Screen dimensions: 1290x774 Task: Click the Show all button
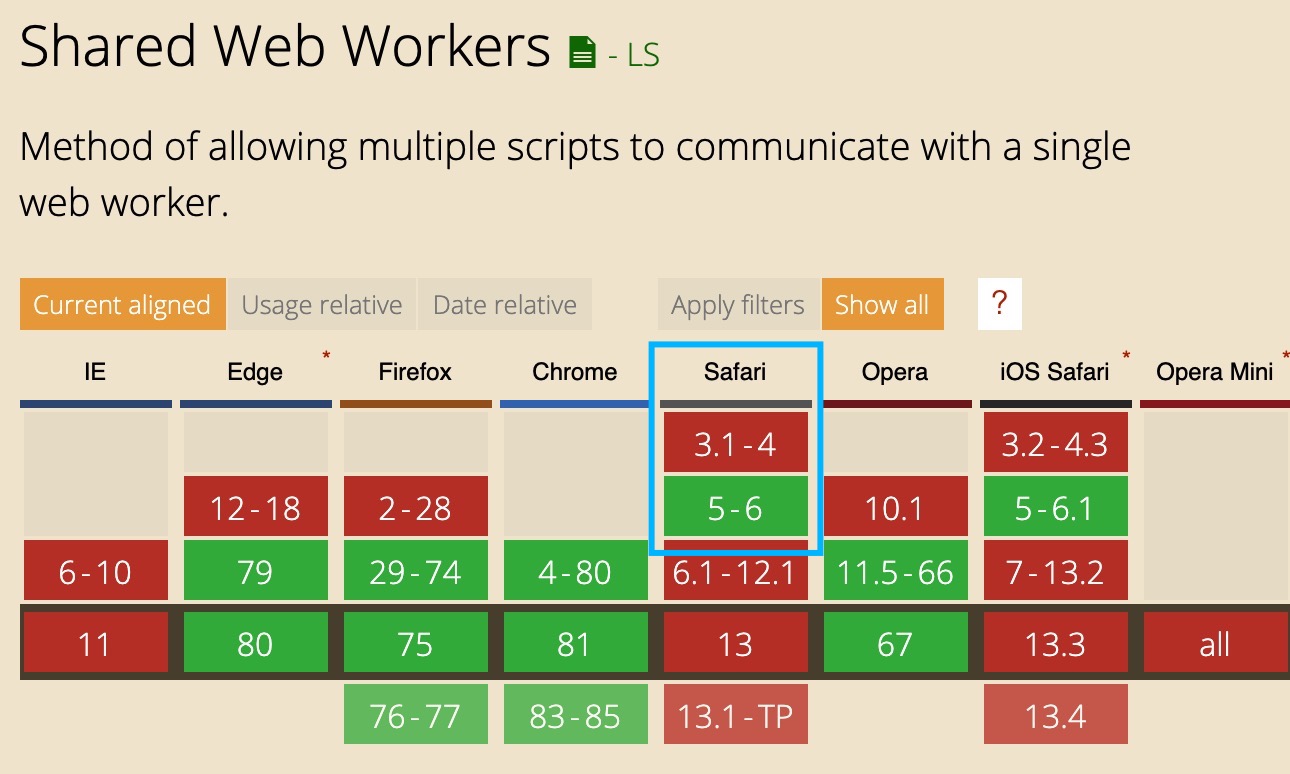[x=882, y=305]
